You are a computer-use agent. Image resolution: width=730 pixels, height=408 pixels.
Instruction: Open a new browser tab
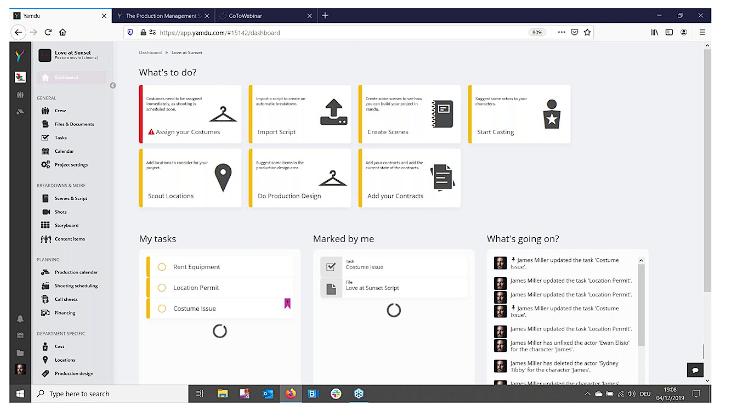tap(325, 15)
